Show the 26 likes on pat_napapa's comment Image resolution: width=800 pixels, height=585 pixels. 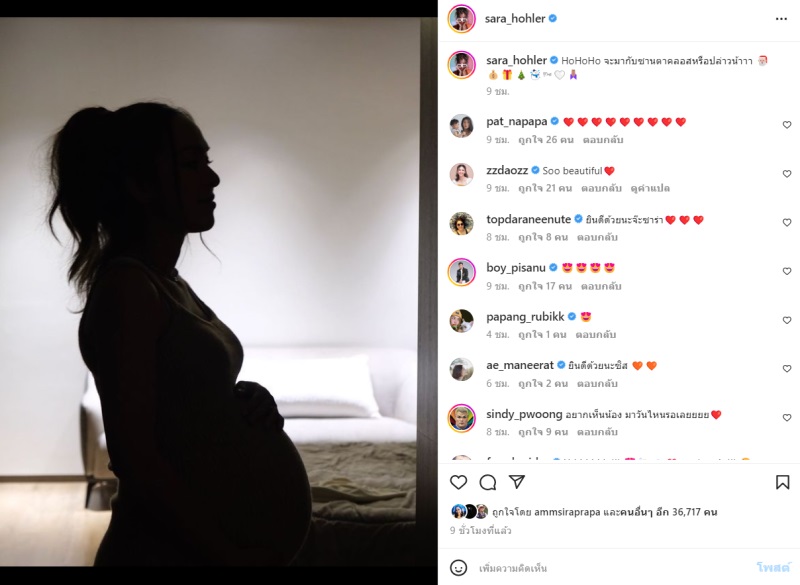pos(546,140)
